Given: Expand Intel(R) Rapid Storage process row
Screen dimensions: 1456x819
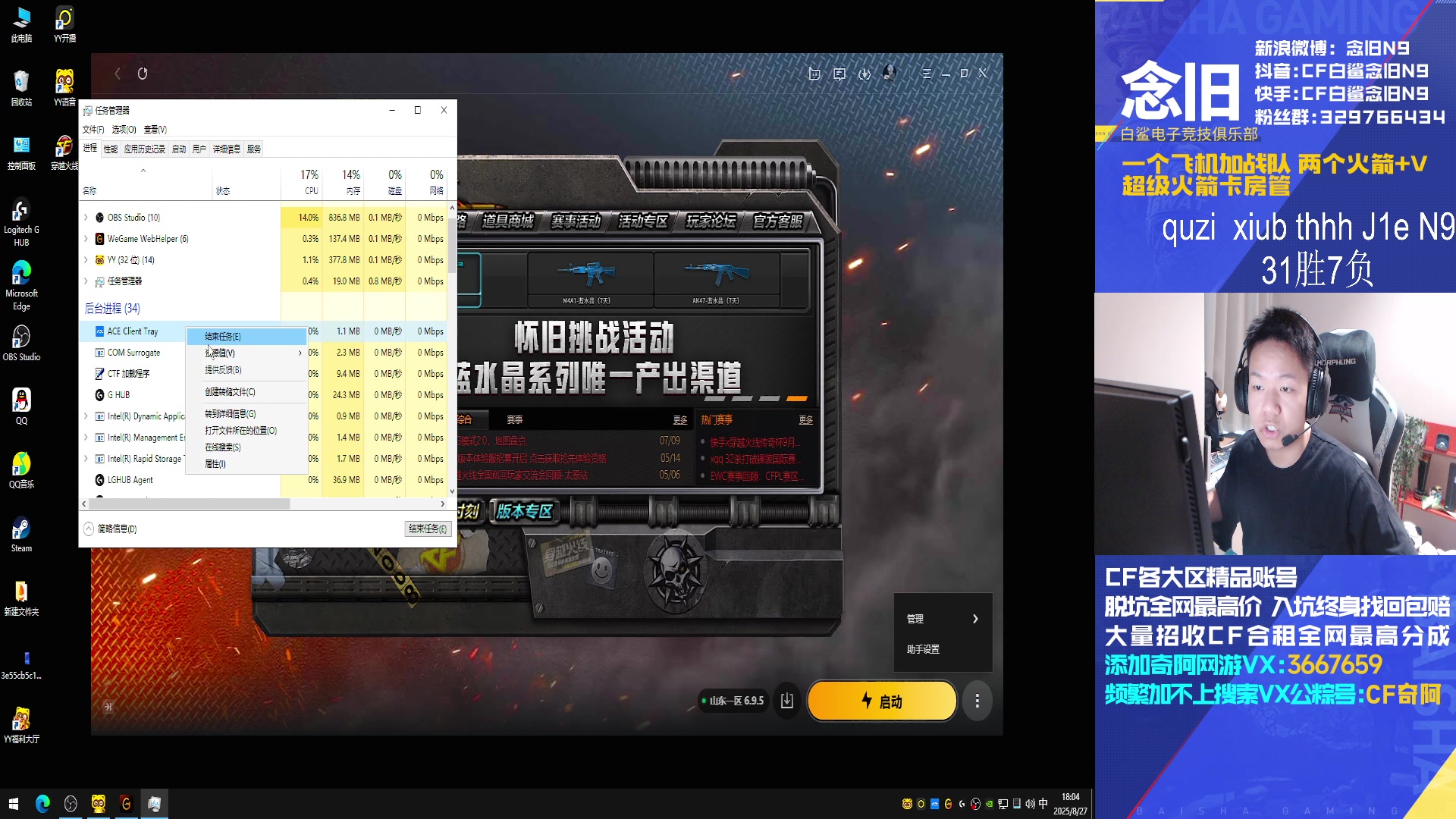Looking at the screenshot, I should pos(86,459).
